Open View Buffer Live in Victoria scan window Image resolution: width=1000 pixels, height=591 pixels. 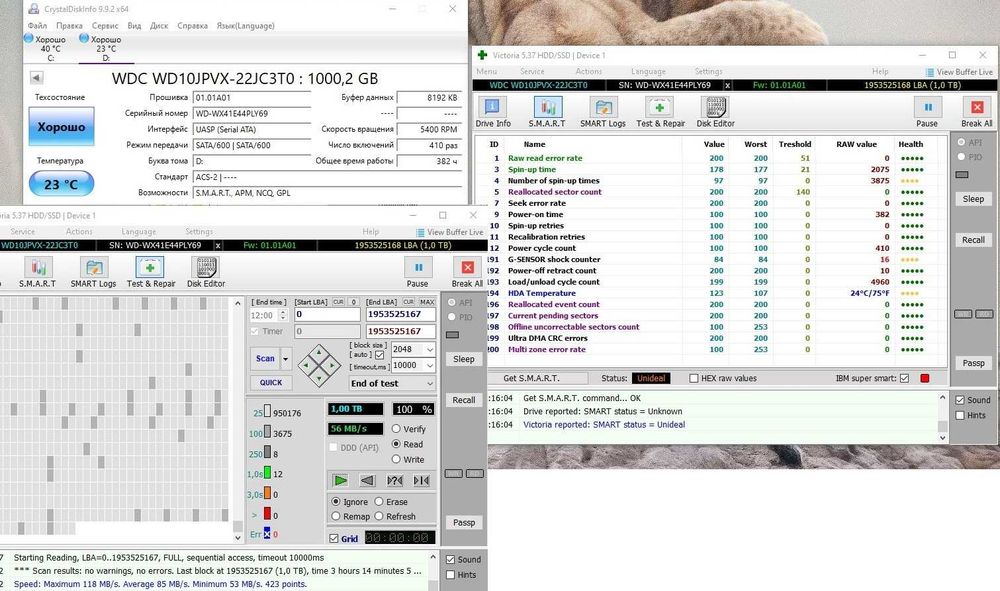click(450, 232)
